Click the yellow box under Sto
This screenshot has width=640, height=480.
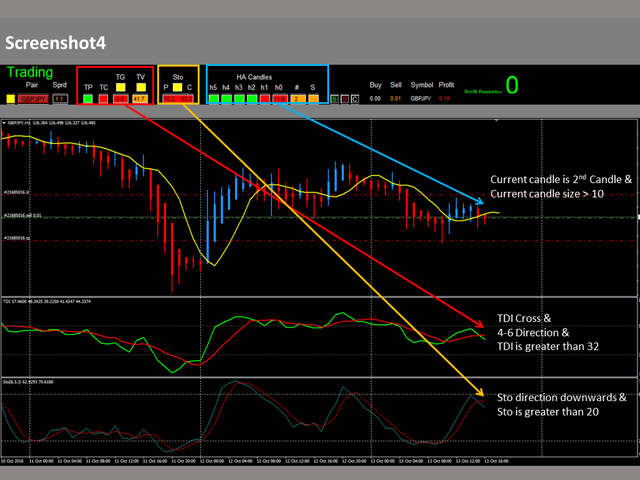177,87
